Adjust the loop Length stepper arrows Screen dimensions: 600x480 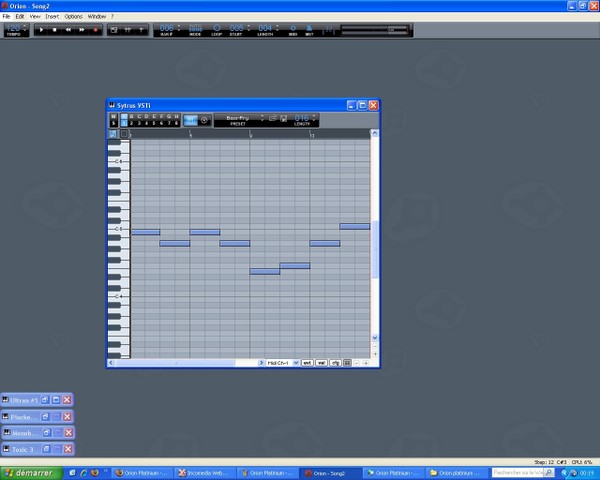click(277, 28)
